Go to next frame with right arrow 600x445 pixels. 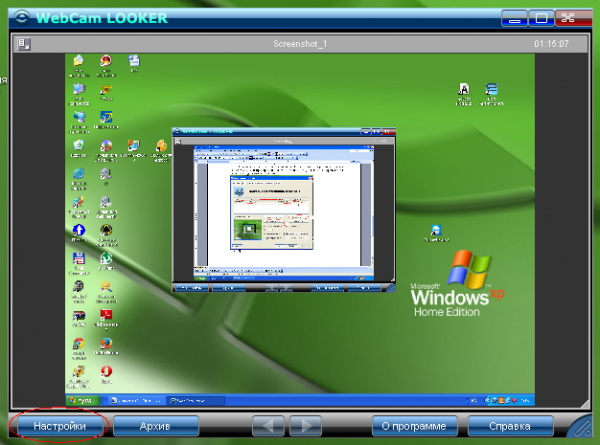305,425
